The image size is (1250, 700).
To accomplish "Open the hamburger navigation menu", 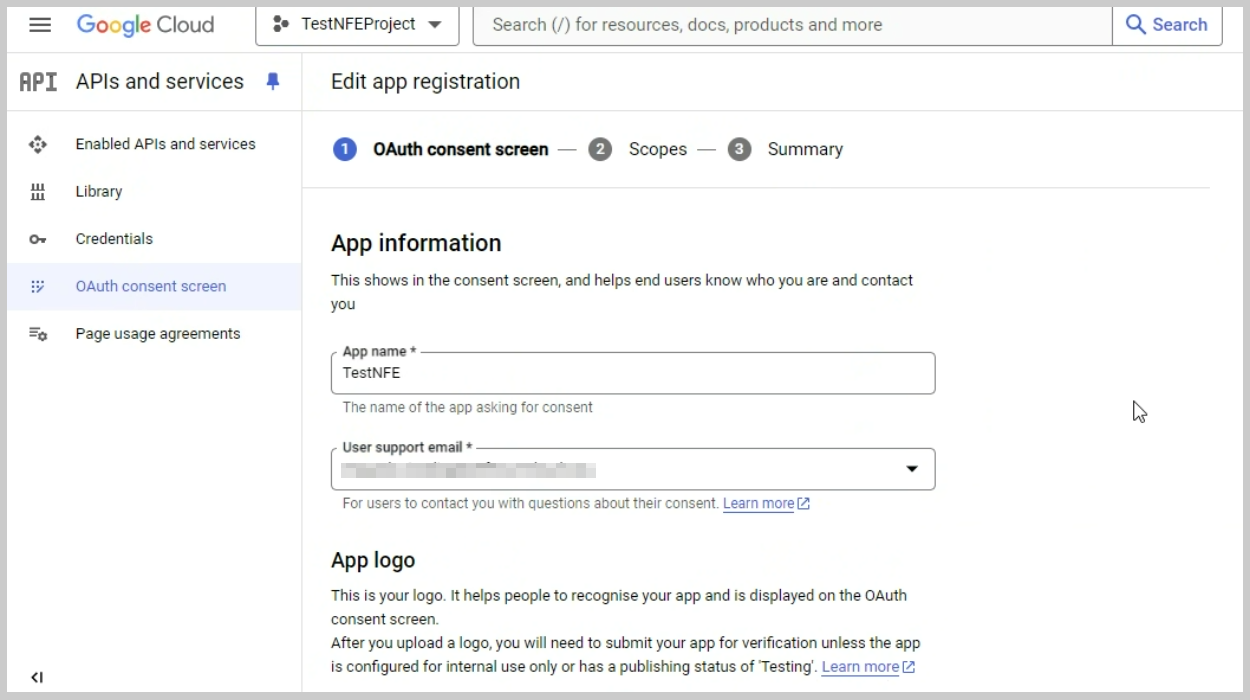I will pyautogui.click(x=40, y=25).
